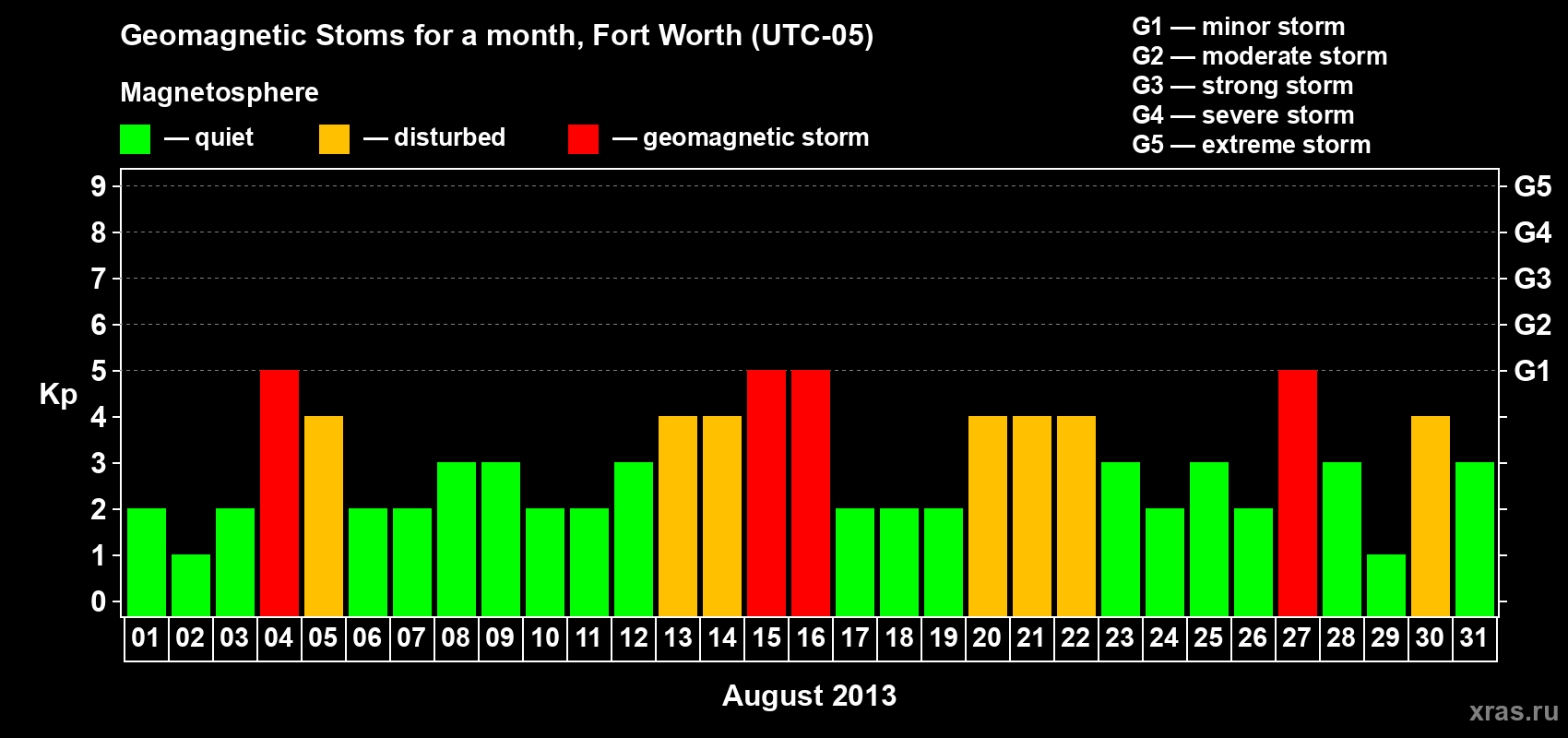Screen dimensions: 1568x738
Task: Click the date label 11
Action: pos(588,637)
